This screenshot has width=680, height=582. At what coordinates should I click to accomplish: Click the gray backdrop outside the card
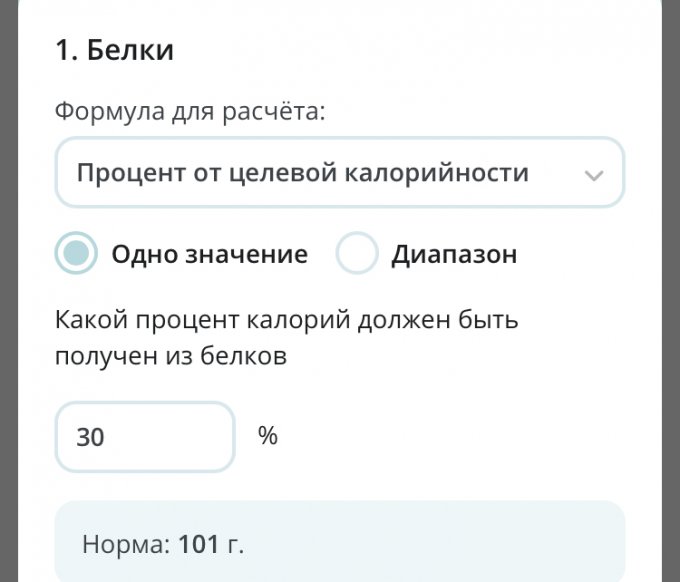[8, 300]
